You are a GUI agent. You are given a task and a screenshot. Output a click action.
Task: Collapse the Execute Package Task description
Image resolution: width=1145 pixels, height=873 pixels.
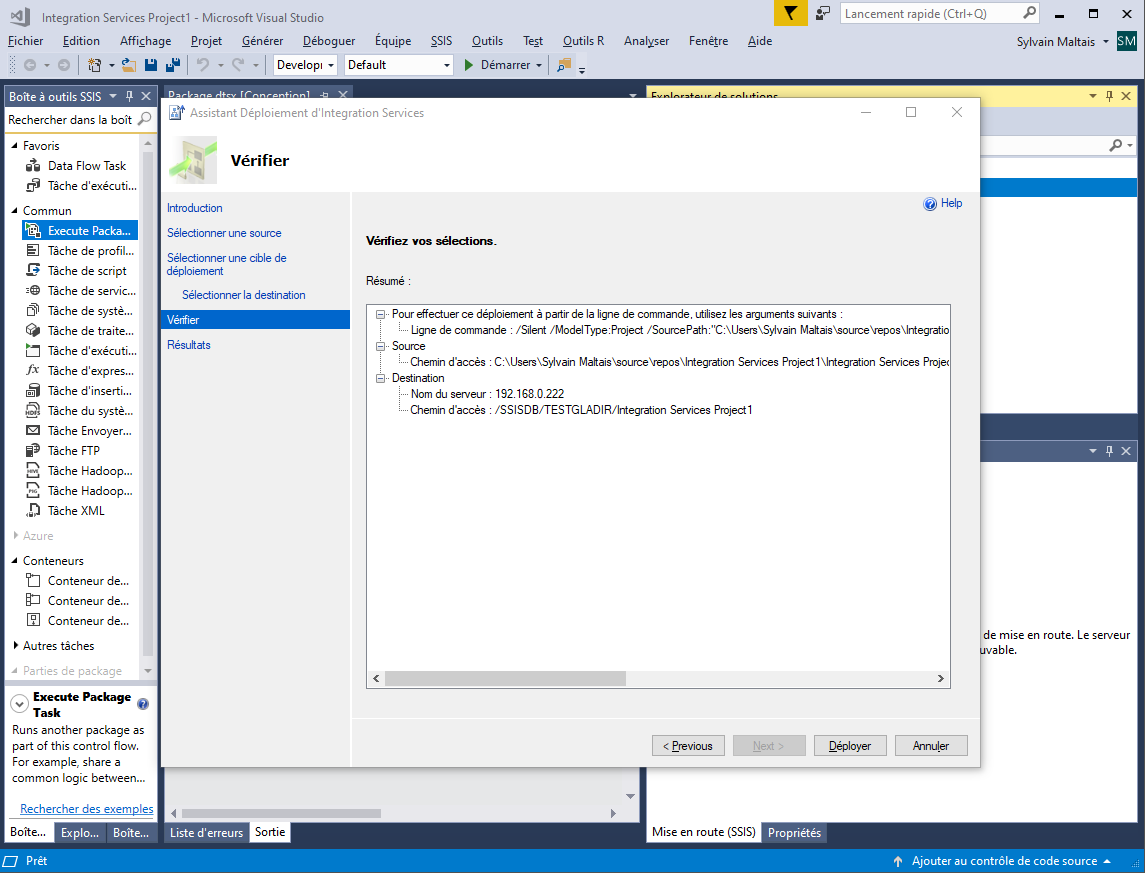tap(20, 704)
